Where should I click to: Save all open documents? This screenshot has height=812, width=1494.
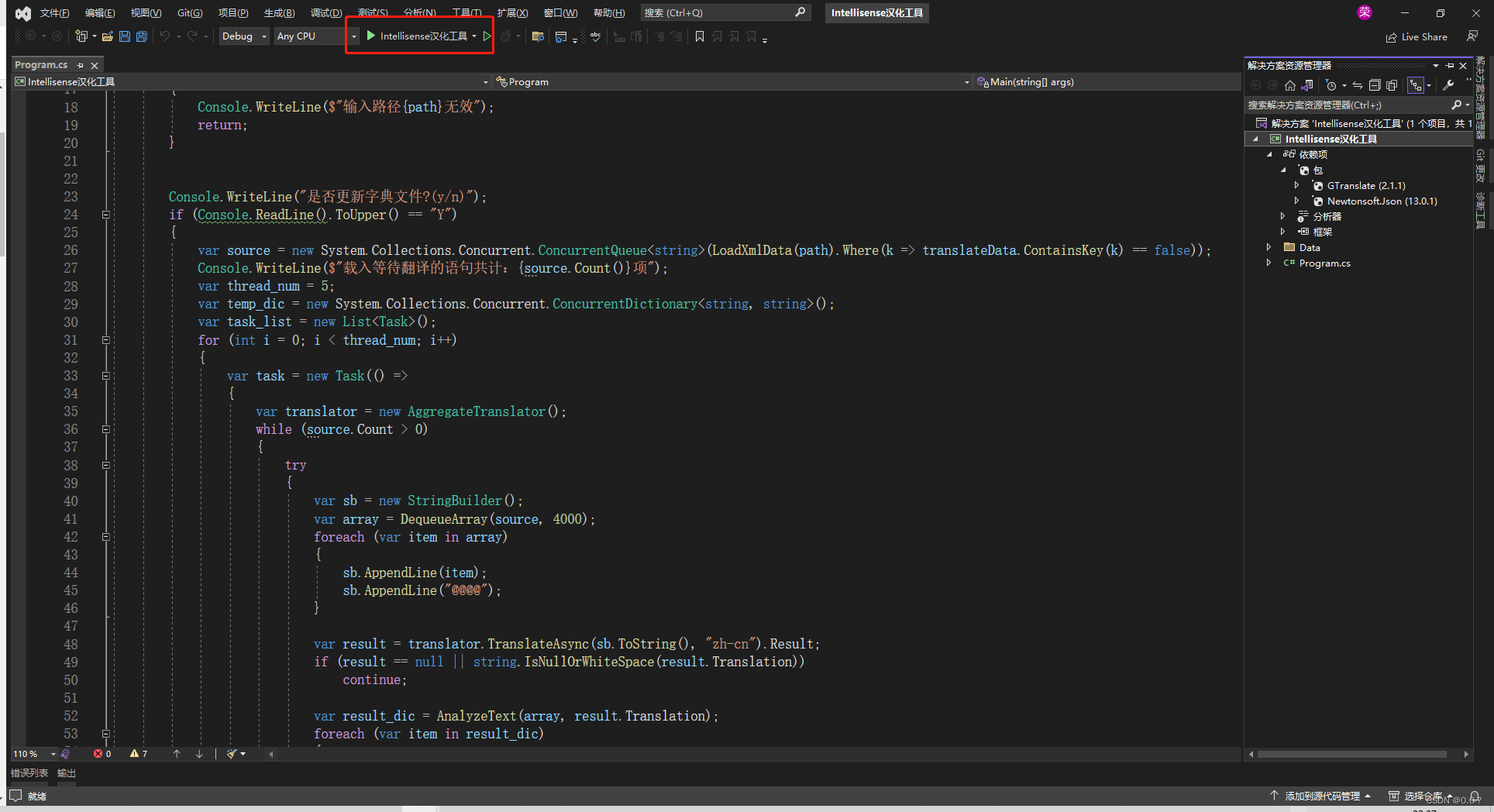click(x=140, y=36)
